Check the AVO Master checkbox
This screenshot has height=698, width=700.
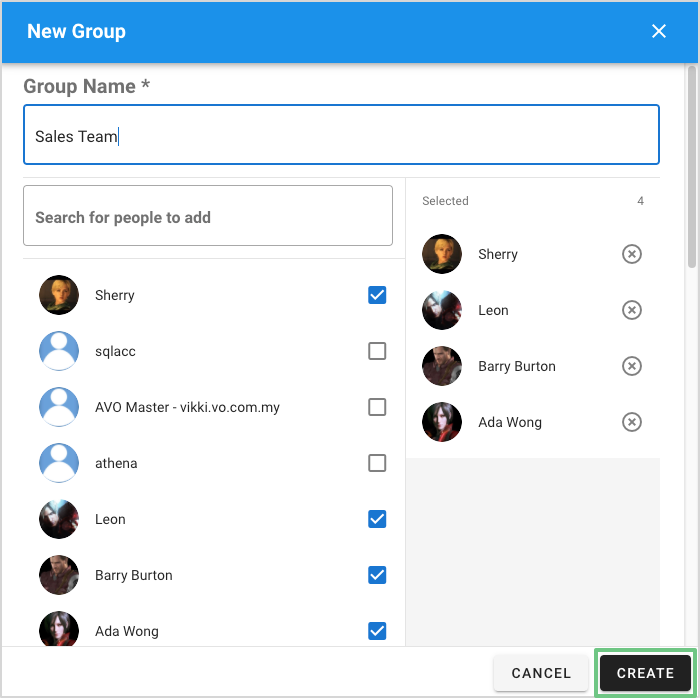coord(377,407)
